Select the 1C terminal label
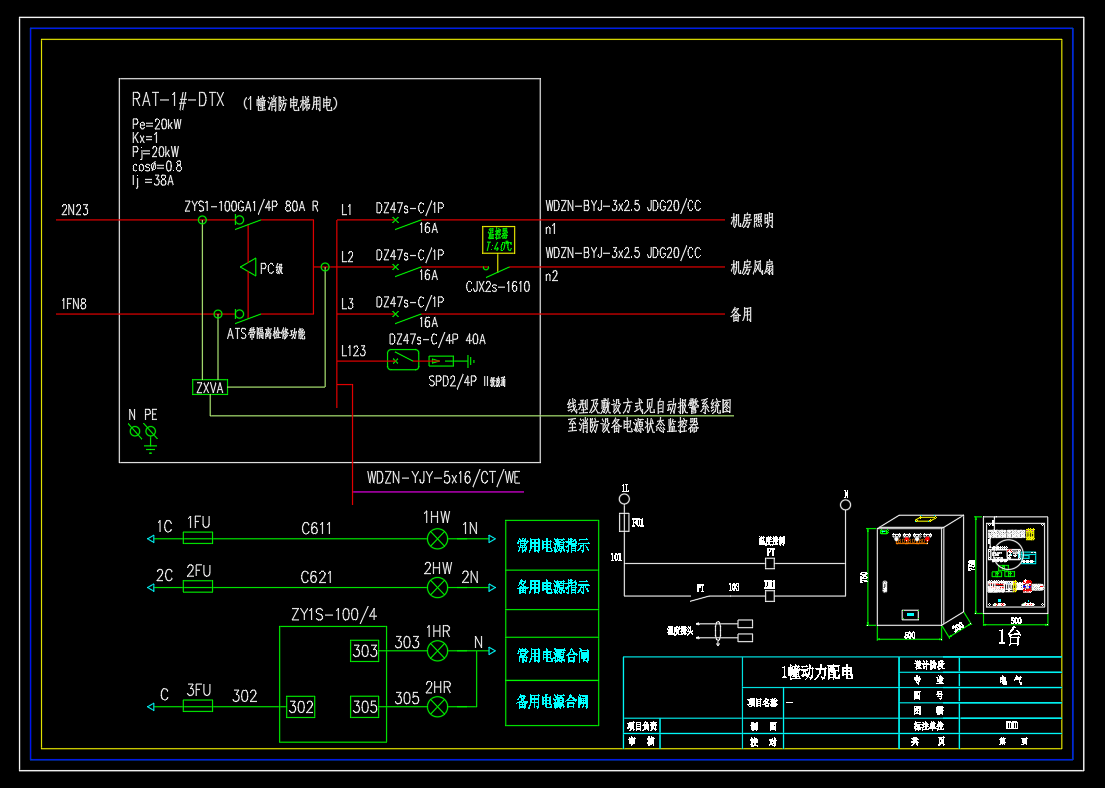 (x=164, y=527)
